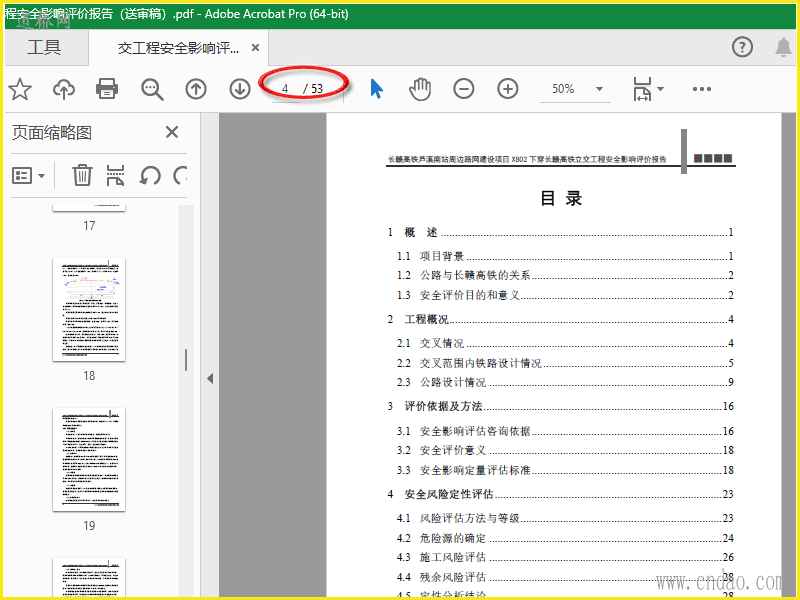Open contents entry 1.2 公路与长赣高铁的关系
The image size is (800, 600).
(565, 276)
